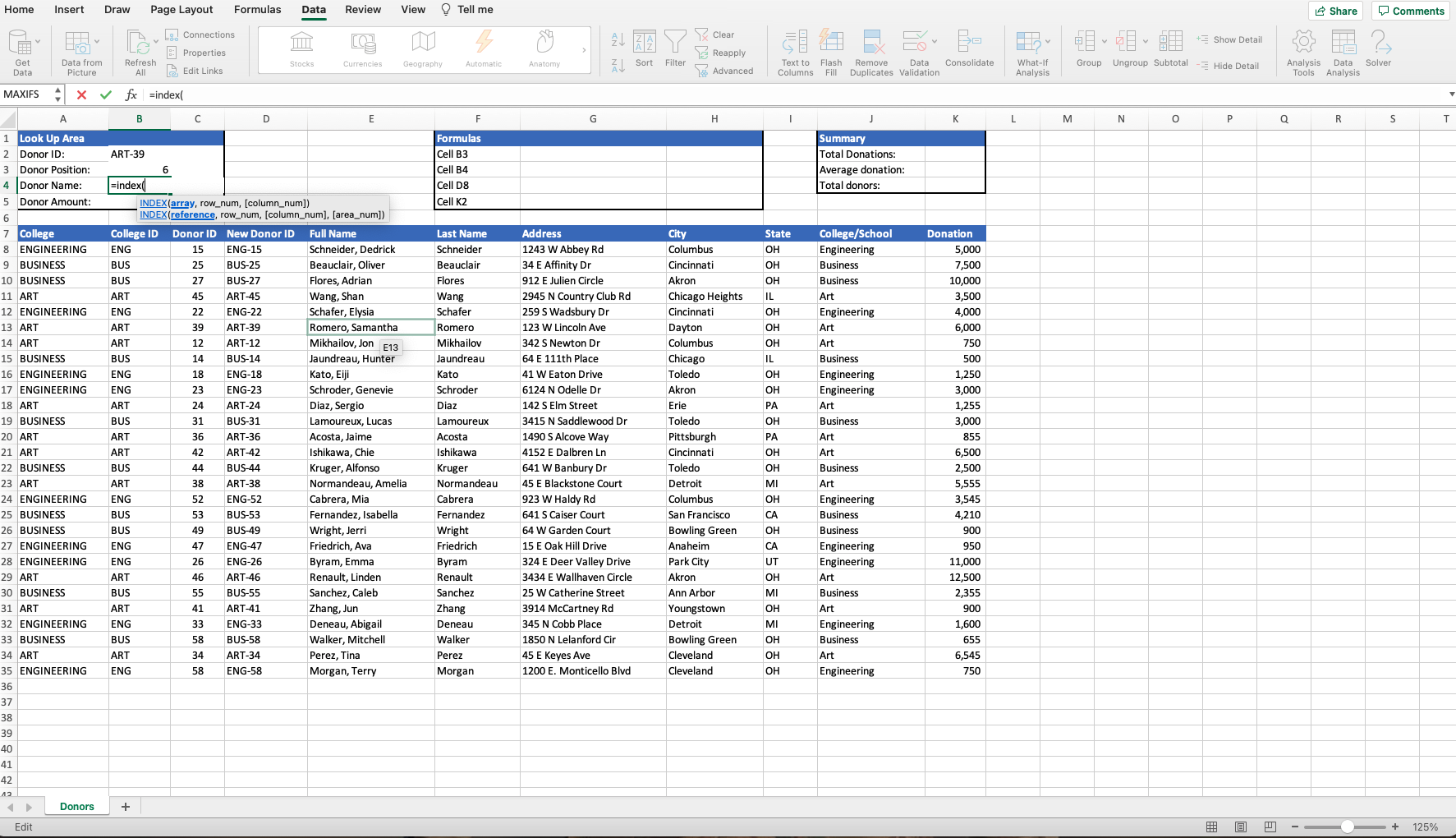
Task: Open the Comments panel
Action: coord(1410,11)
